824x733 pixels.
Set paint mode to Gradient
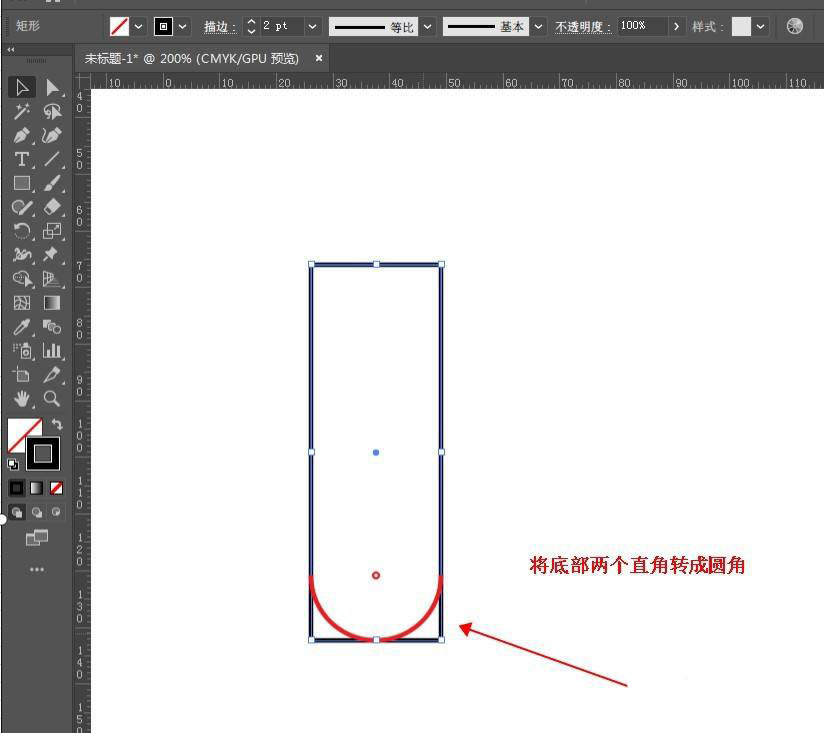tap(36, 488)
